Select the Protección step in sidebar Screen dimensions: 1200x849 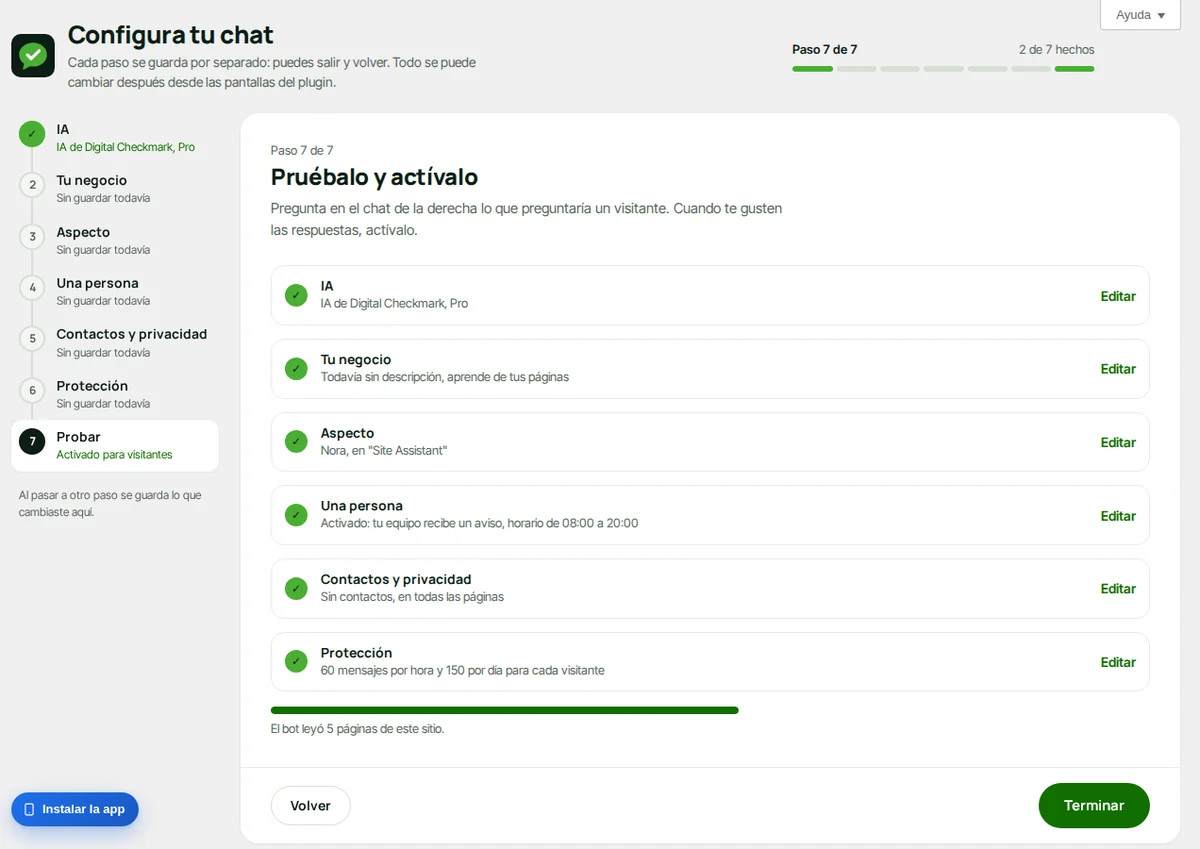115,394
